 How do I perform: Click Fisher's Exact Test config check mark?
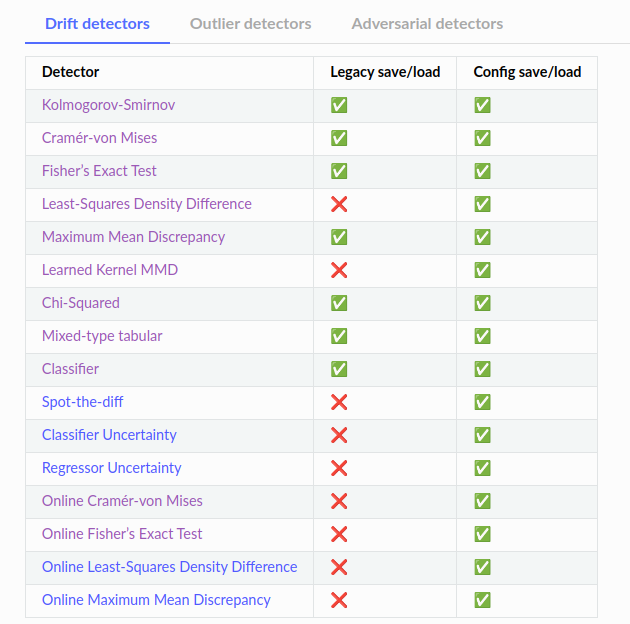[483, 171]
